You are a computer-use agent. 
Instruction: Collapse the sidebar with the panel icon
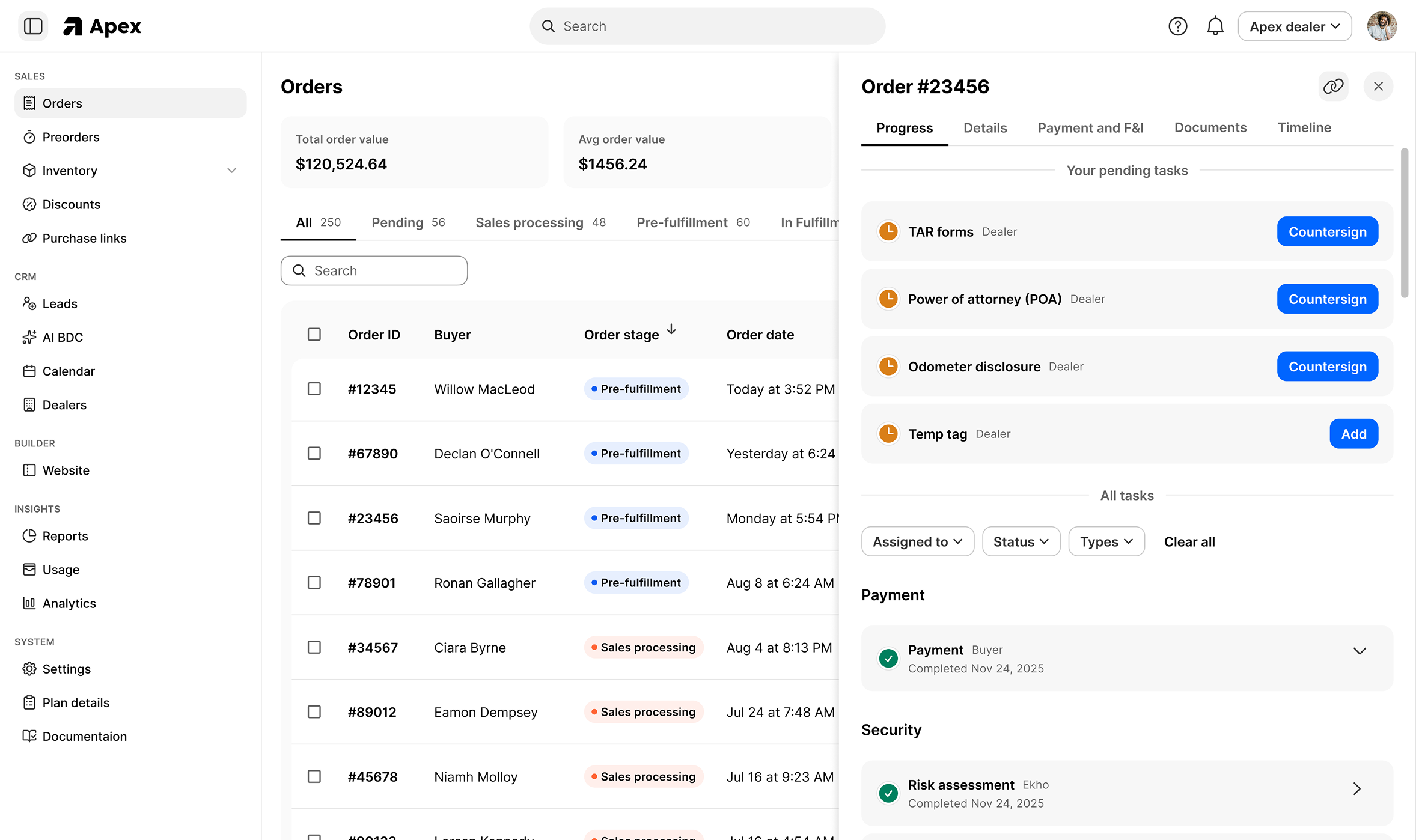pos(33,26)
